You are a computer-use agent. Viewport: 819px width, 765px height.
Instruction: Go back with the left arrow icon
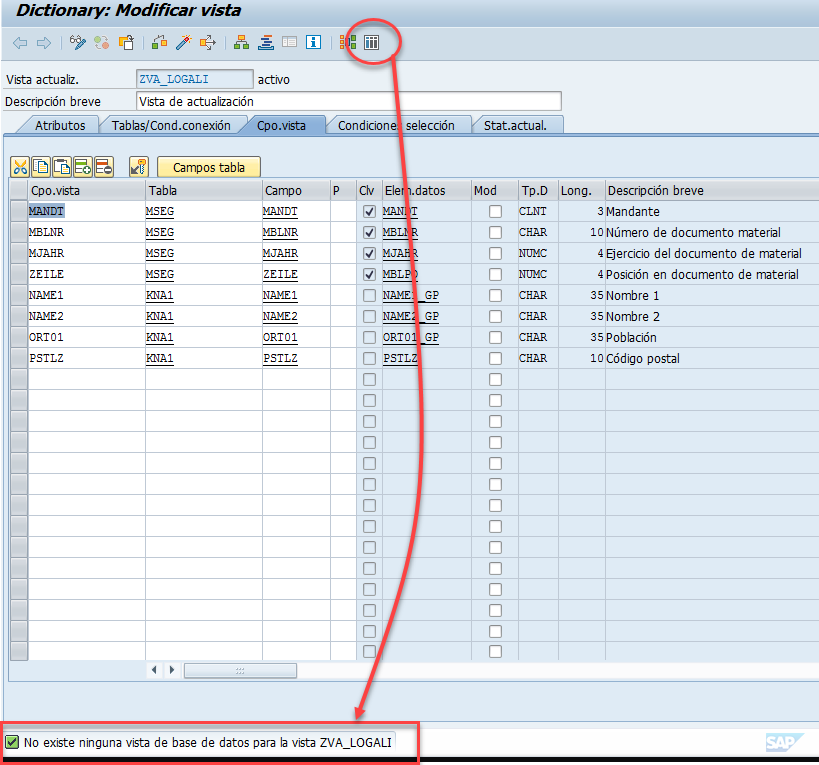tap(20, 43)
